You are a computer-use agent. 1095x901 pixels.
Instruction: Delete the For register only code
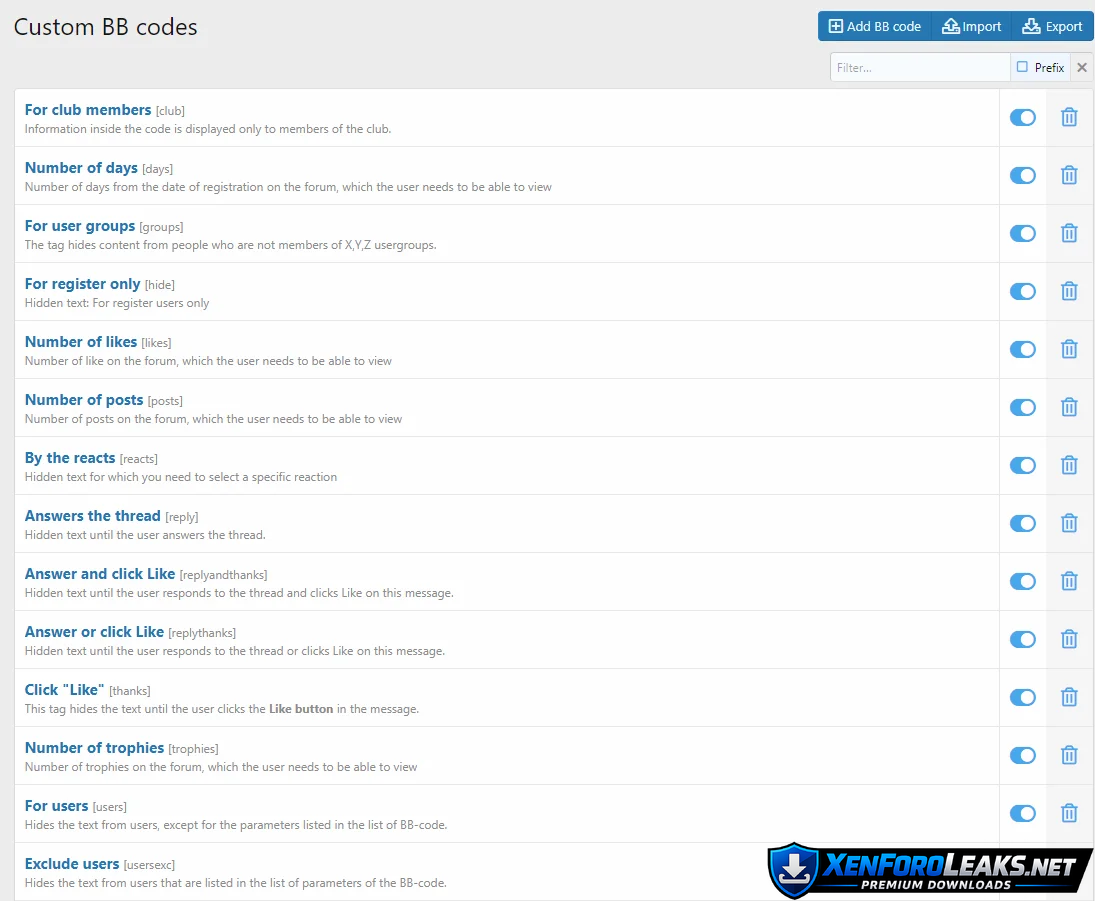(x=1069, y=292)
